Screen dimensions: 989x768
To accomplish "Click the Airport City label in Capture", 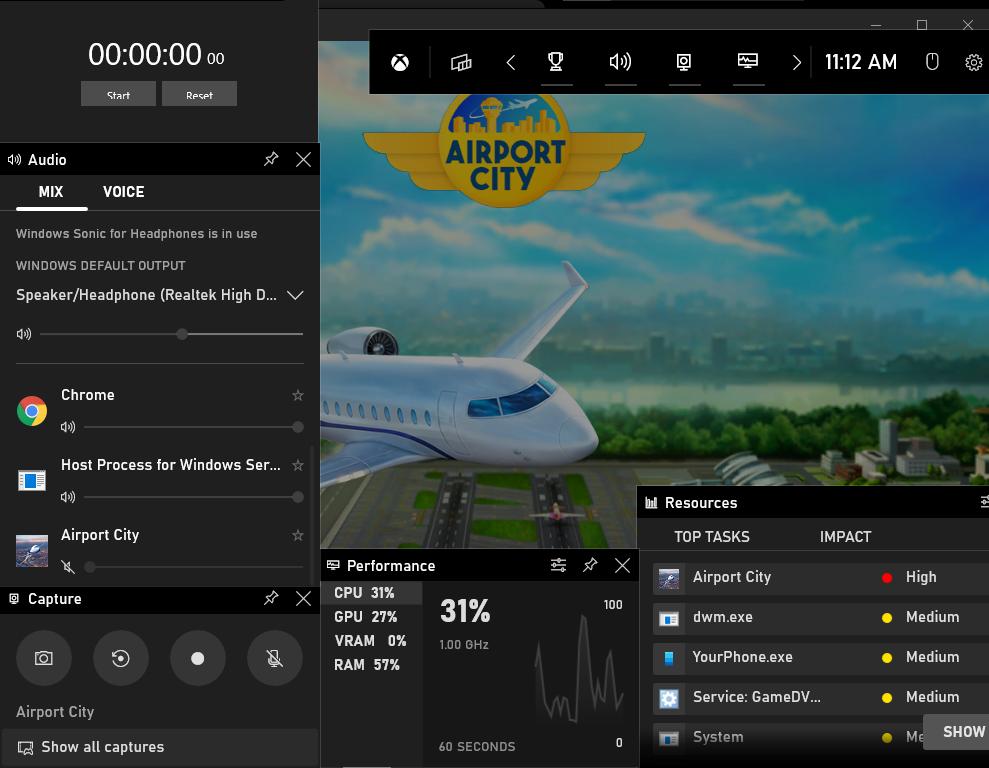I will pos(55,711).
